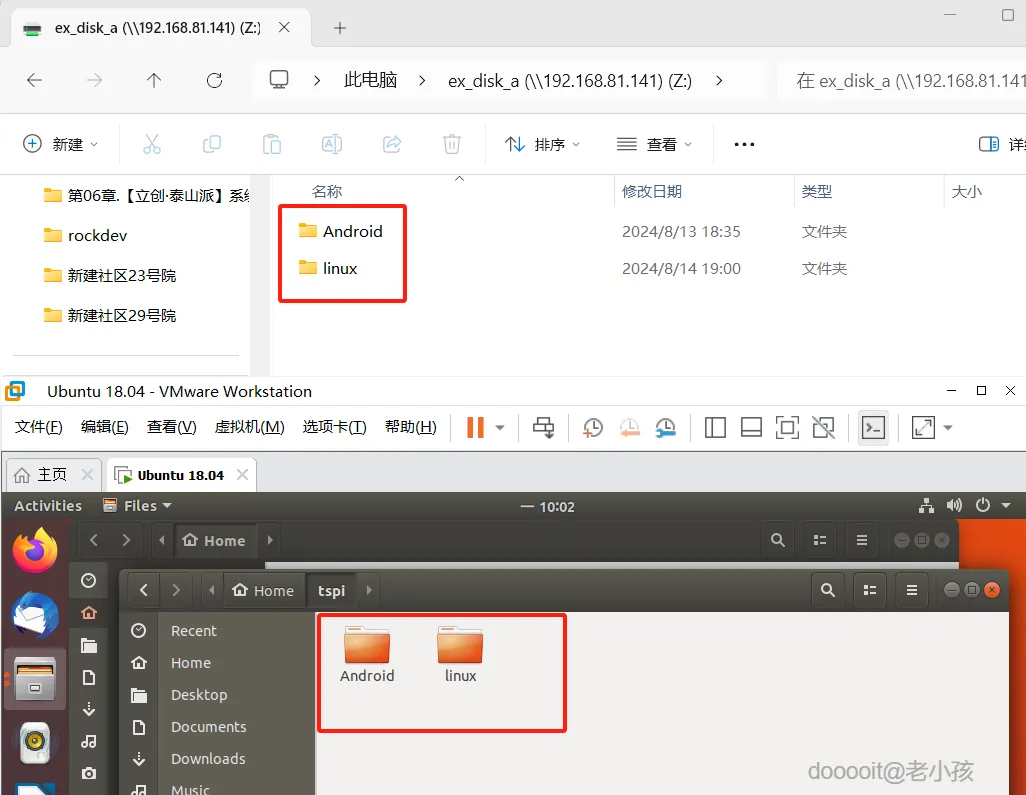Select Downloads in the Nautilus sidebar
This screenshot has height=795, width=1026.
click(x=208, y=758)
